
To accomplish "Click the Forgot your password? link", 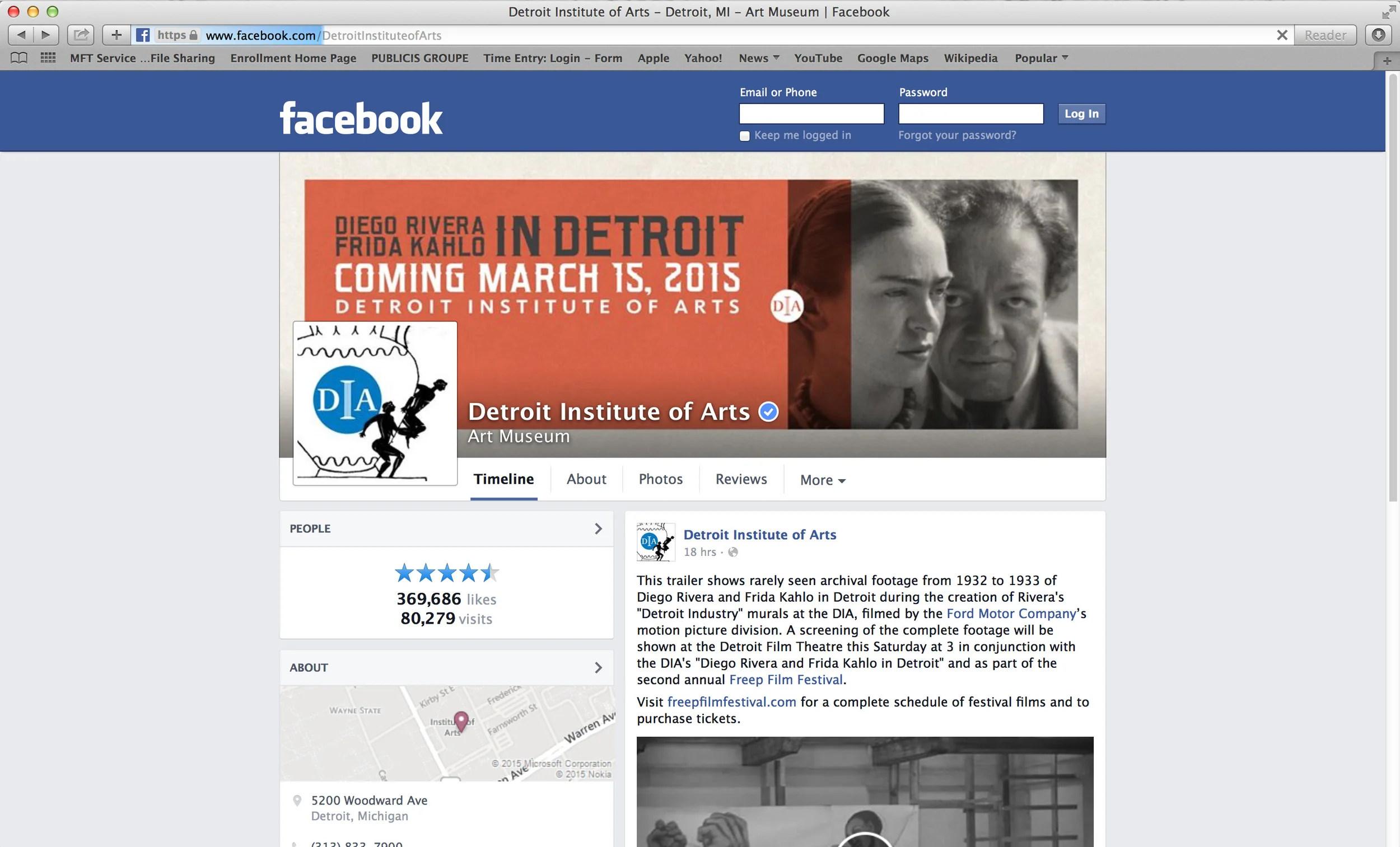I will (957, 135).
